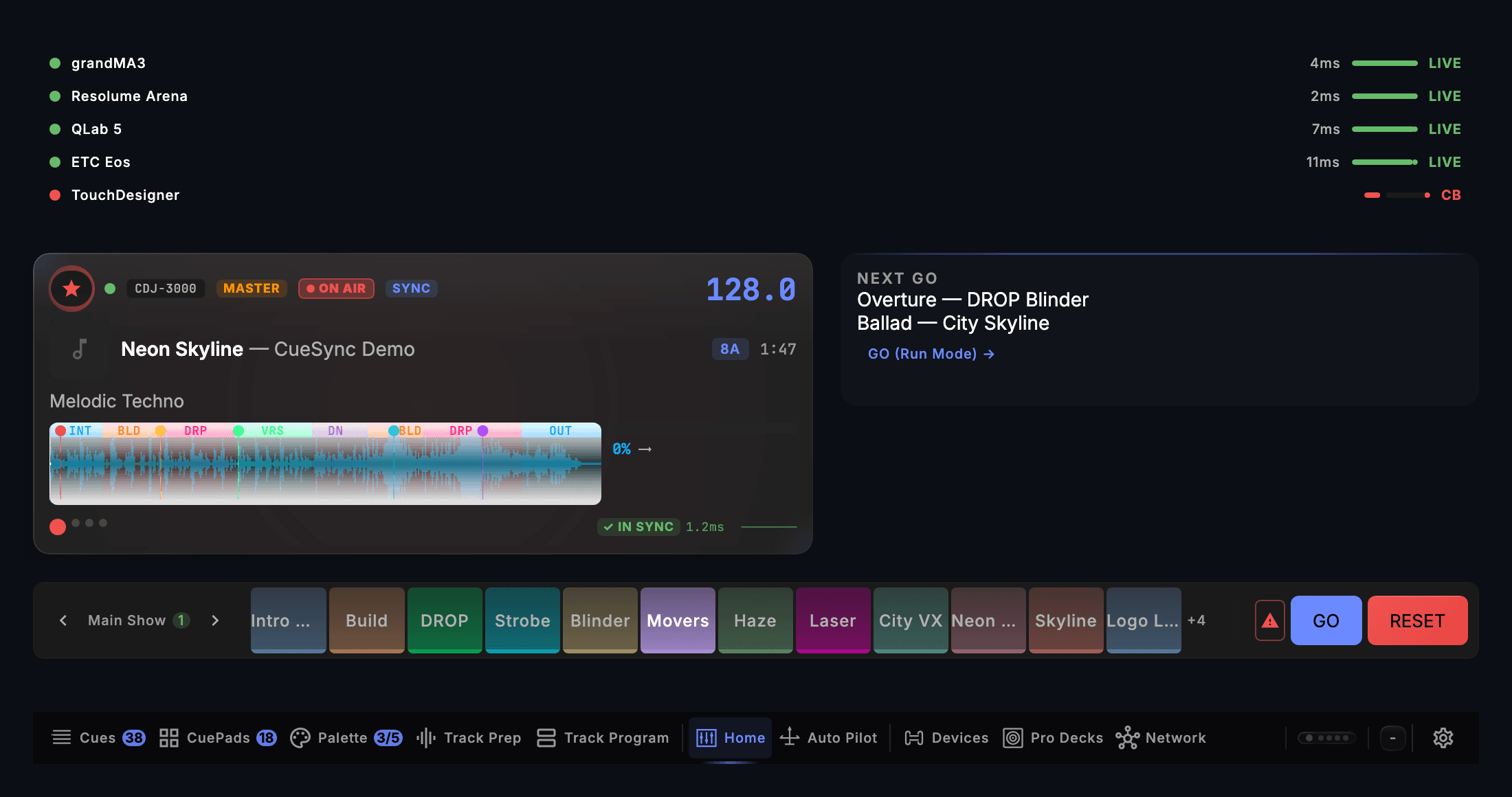1512x797 pixels.
Task: Go to previous show page arrow
Action: pos(63,620)
